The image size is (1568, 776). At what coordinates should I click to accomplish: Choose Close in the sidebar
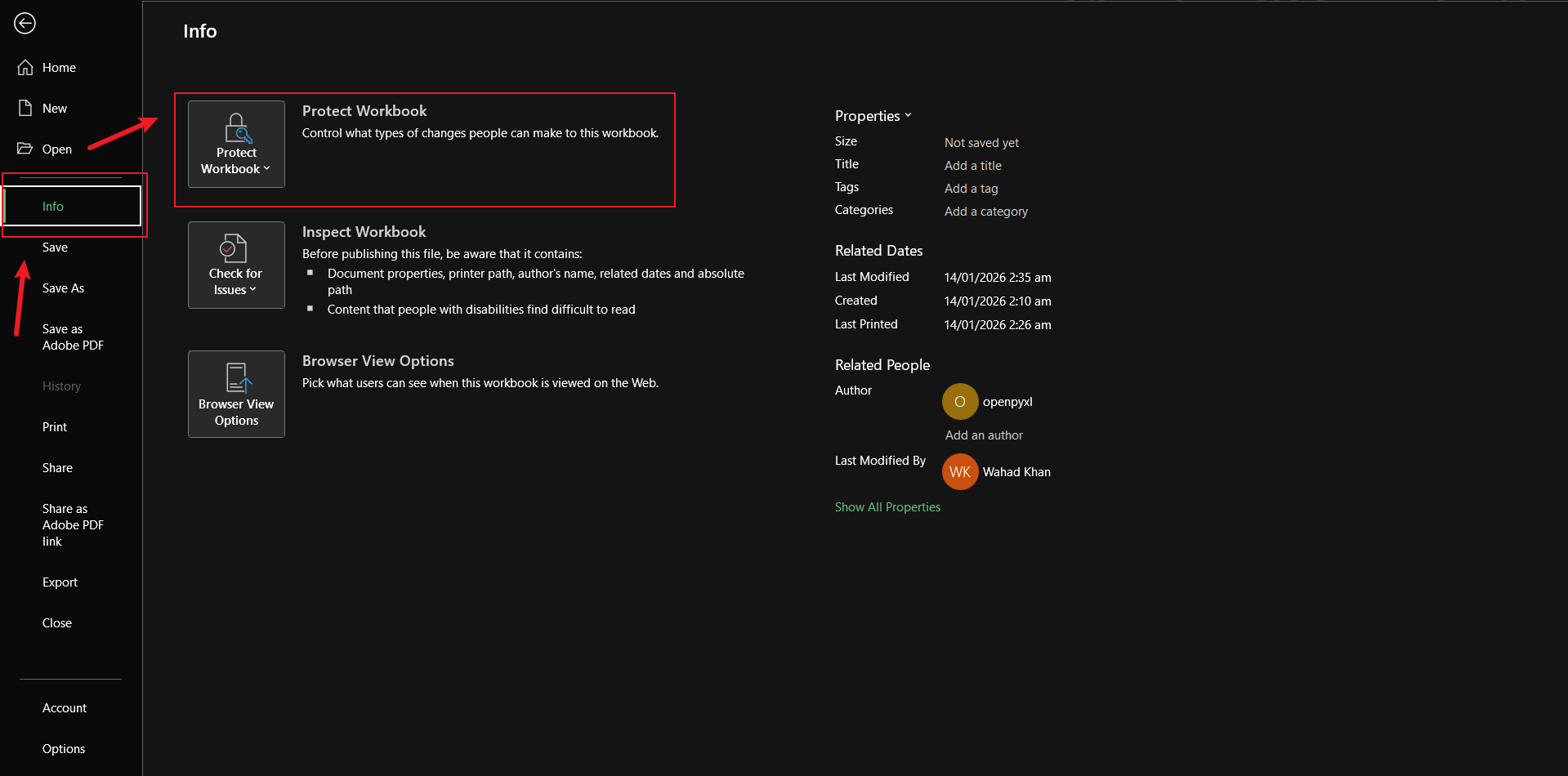coord(57,623)
